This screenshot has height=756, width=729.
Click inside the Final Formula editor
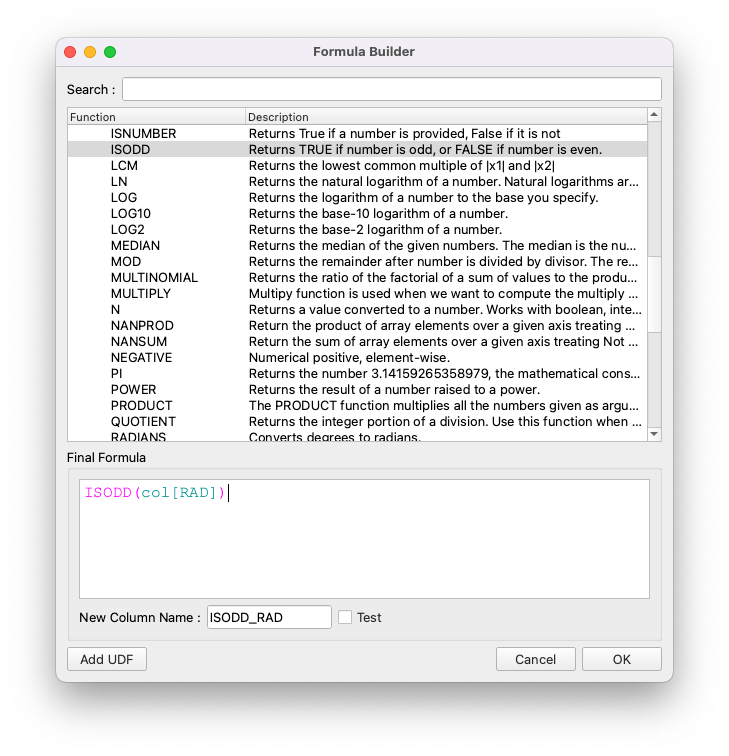(364, 539)
